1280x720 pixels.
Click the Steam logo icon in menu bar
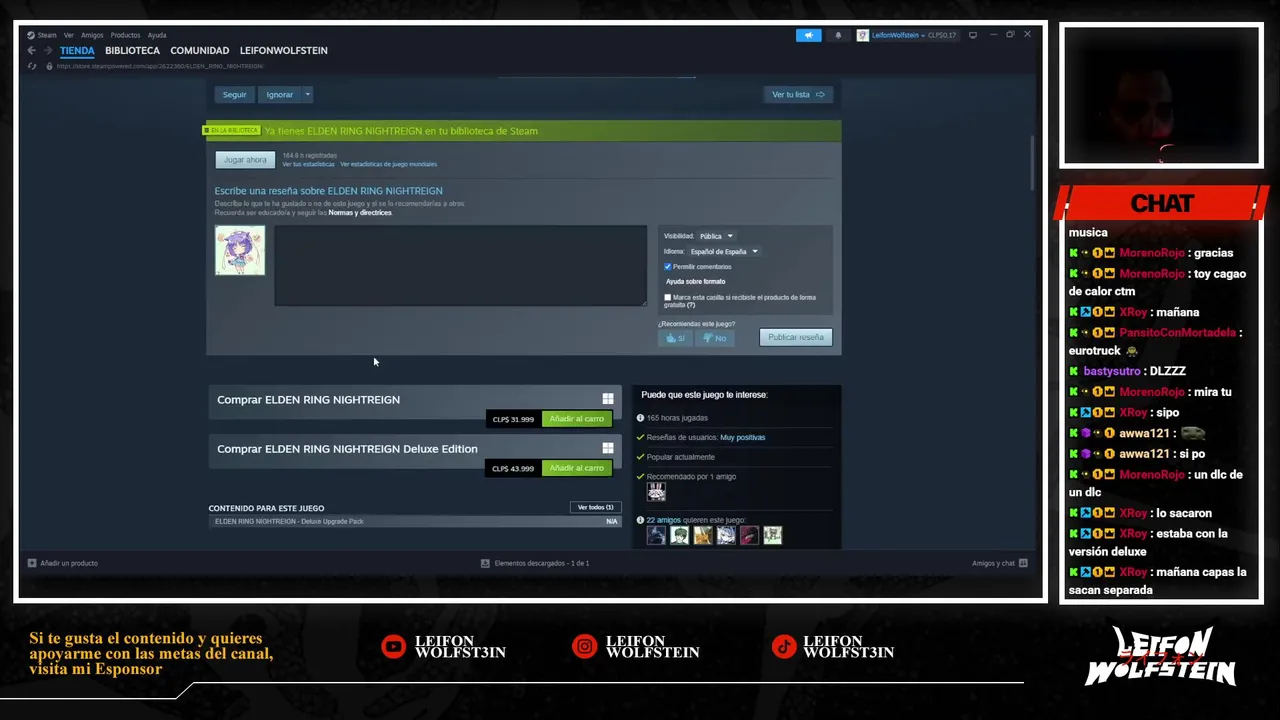[31, 35]
